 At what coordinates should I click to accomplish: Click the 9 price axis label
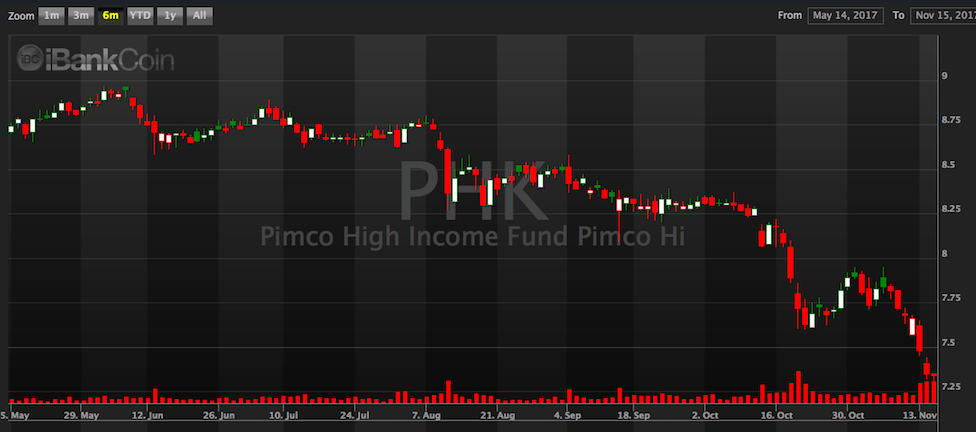pos(945,77)
